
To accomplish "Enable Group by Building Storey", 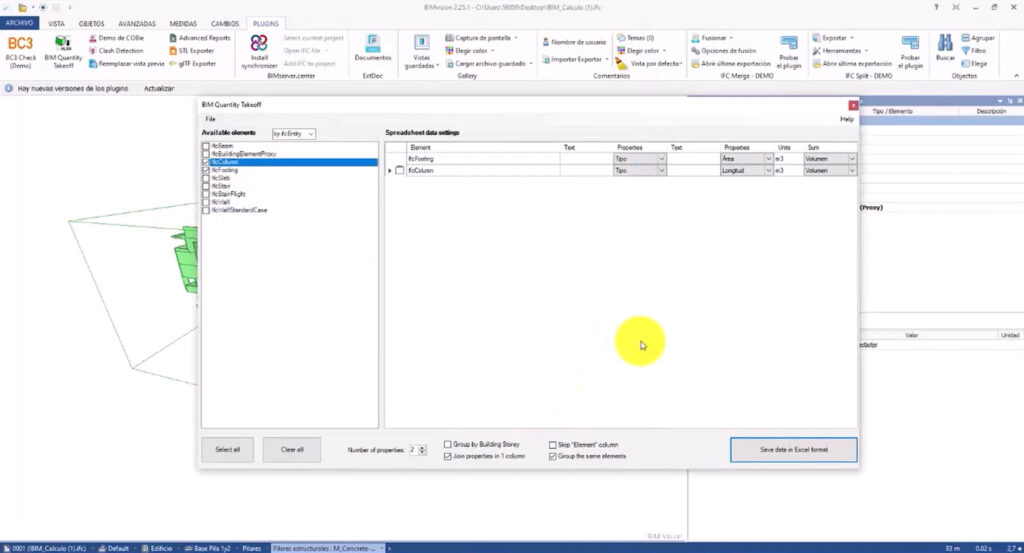I will (x=448, y=444).
